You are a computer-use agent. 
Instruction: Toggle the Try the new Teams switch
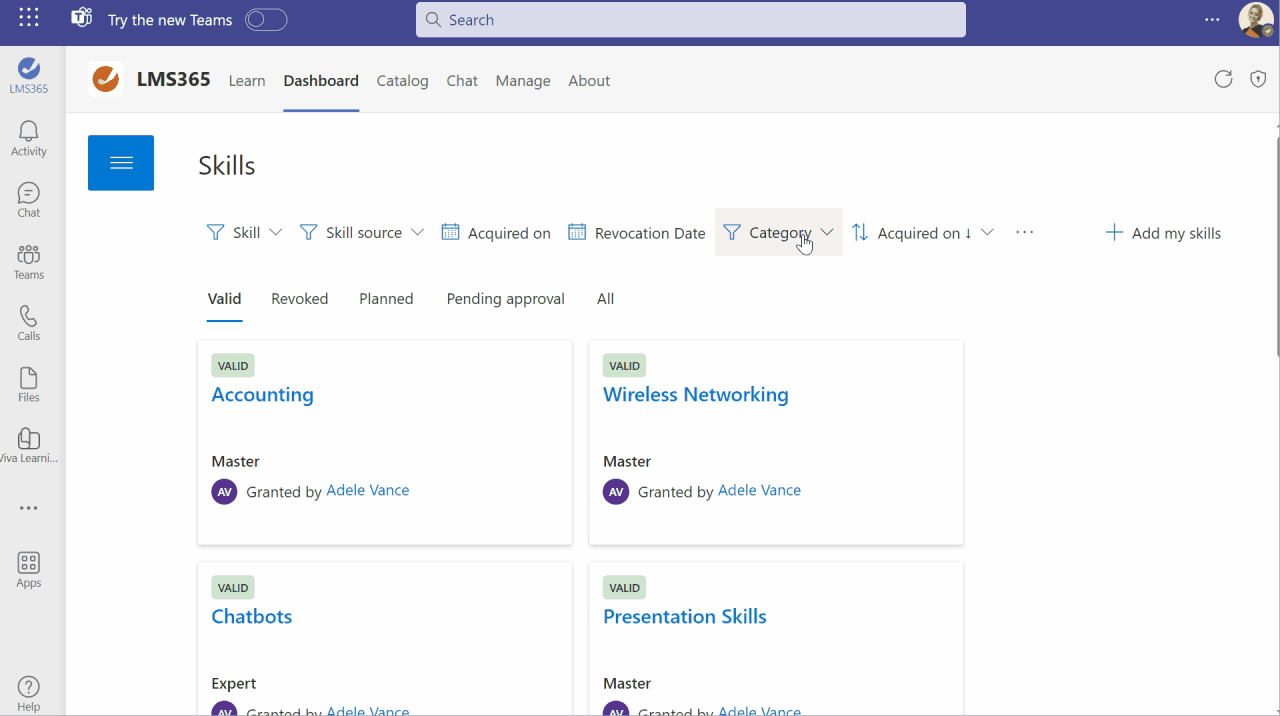(266, 20)
